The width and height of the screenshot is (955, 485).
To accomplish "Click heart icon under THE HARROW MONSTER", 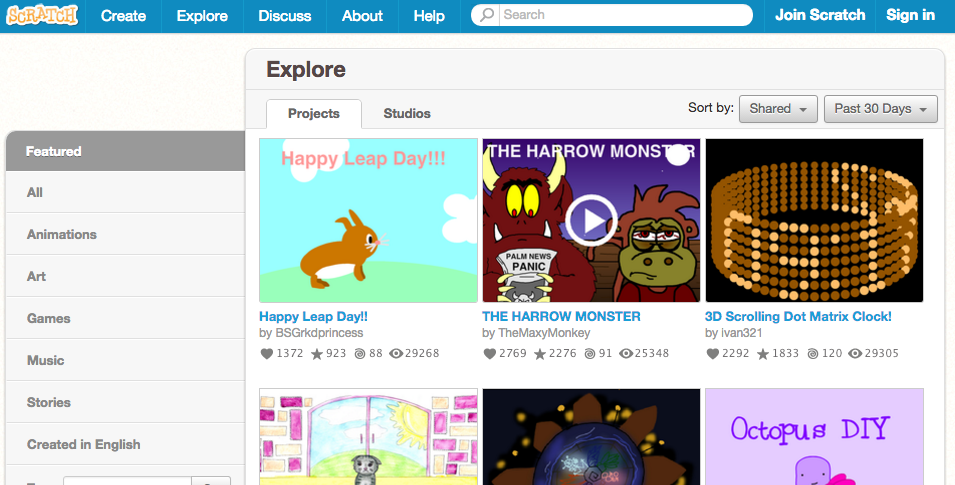I will (x=490, y=353).
